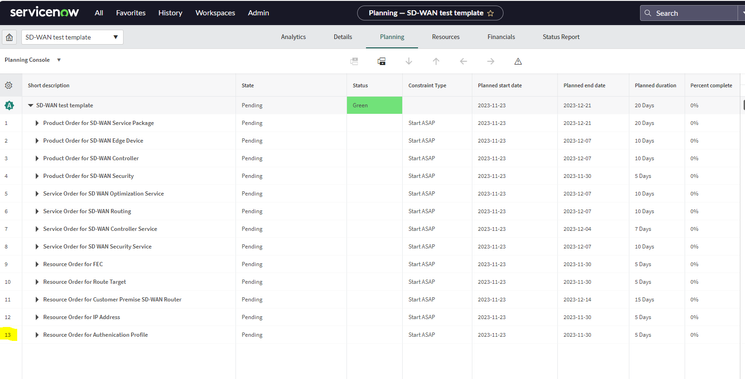Click the outdent left arrow icon
This screenshot has height=379, width=745.
[463, 61]
